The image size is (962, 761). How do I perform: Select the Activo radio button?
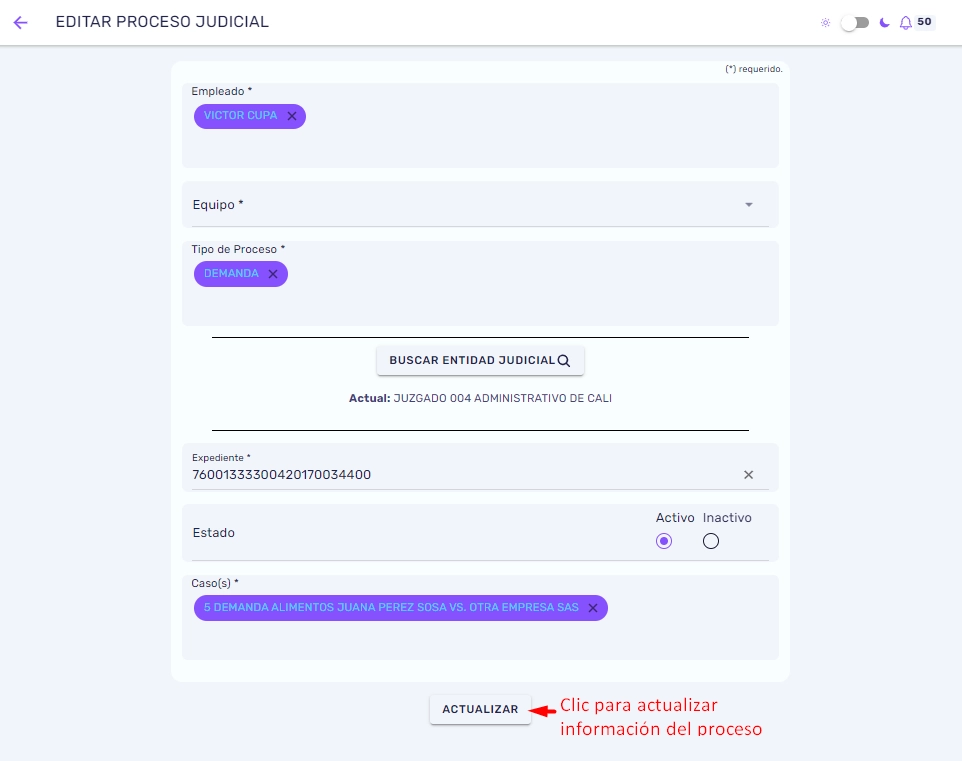coord(664,541)
